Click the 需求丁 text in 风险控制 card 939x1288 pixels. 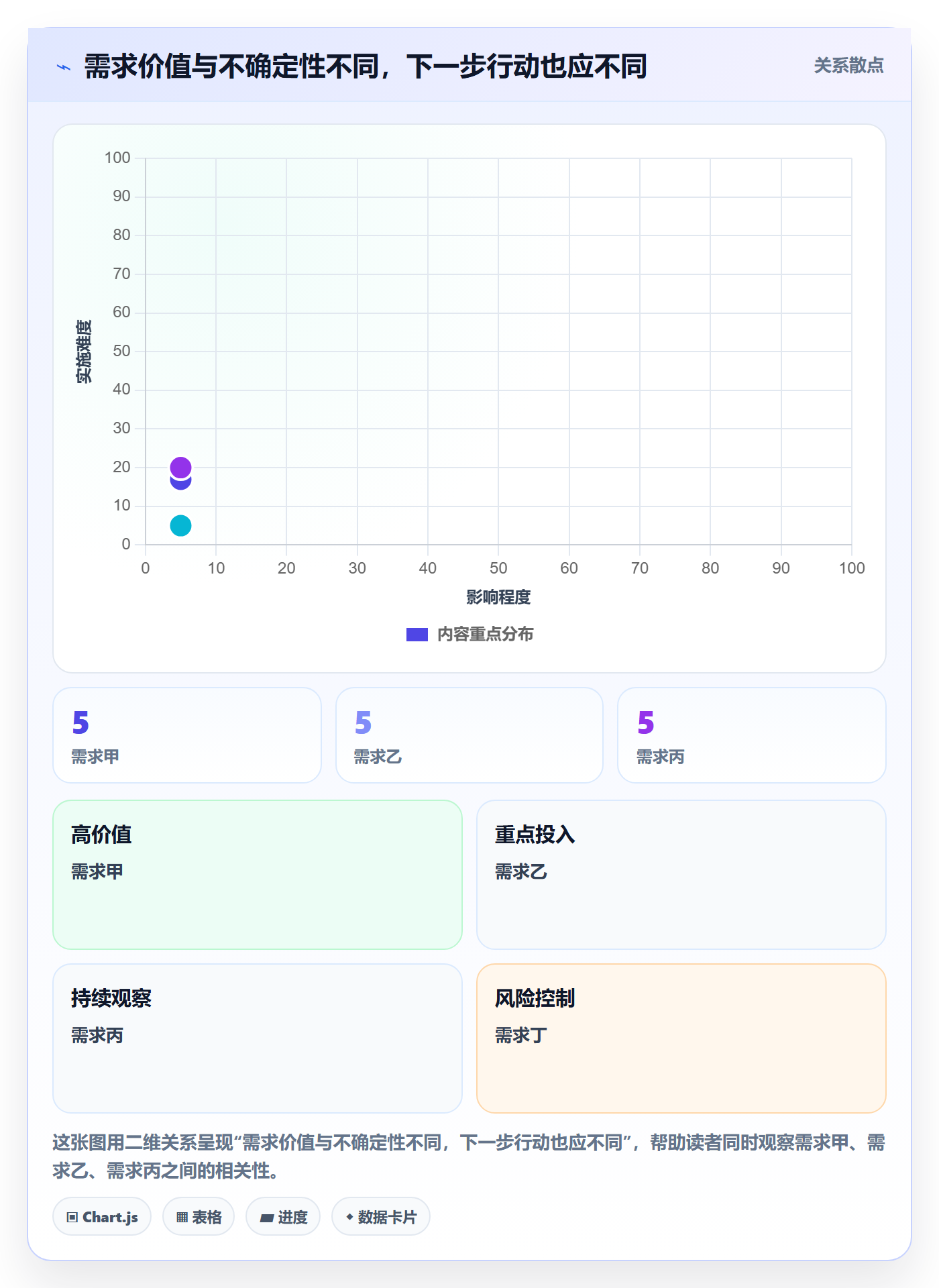point(521,1035)
